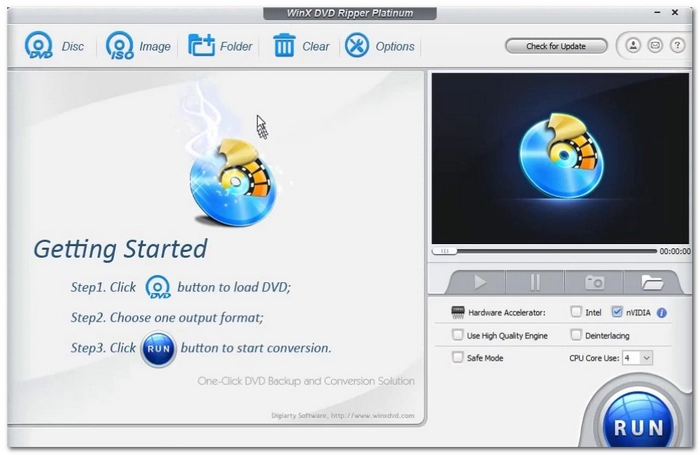Open the winxdvd.com website link
The width and height of the screenshot is (700, 455).
(372, 415)
